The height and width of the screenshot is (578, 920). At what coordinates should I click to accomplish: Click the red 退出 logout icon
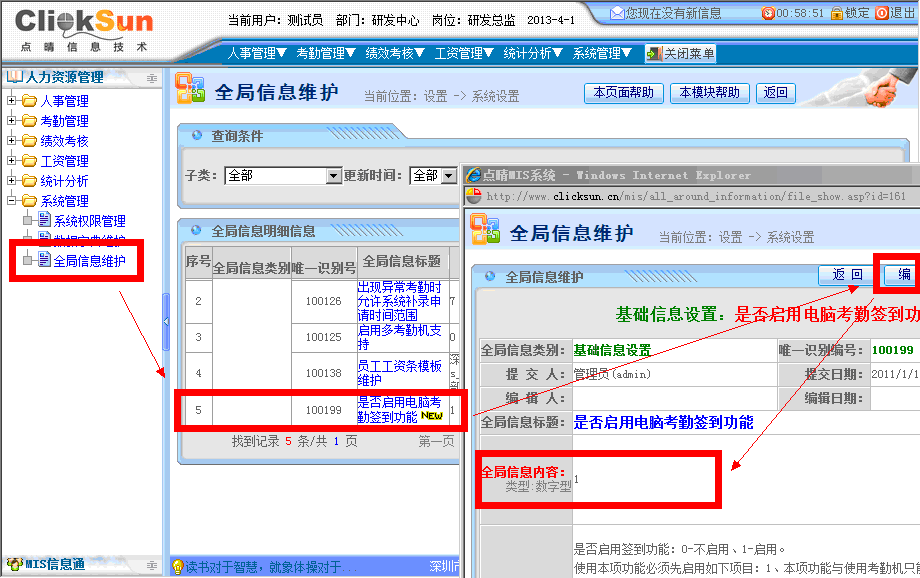[x=882, y=13]
